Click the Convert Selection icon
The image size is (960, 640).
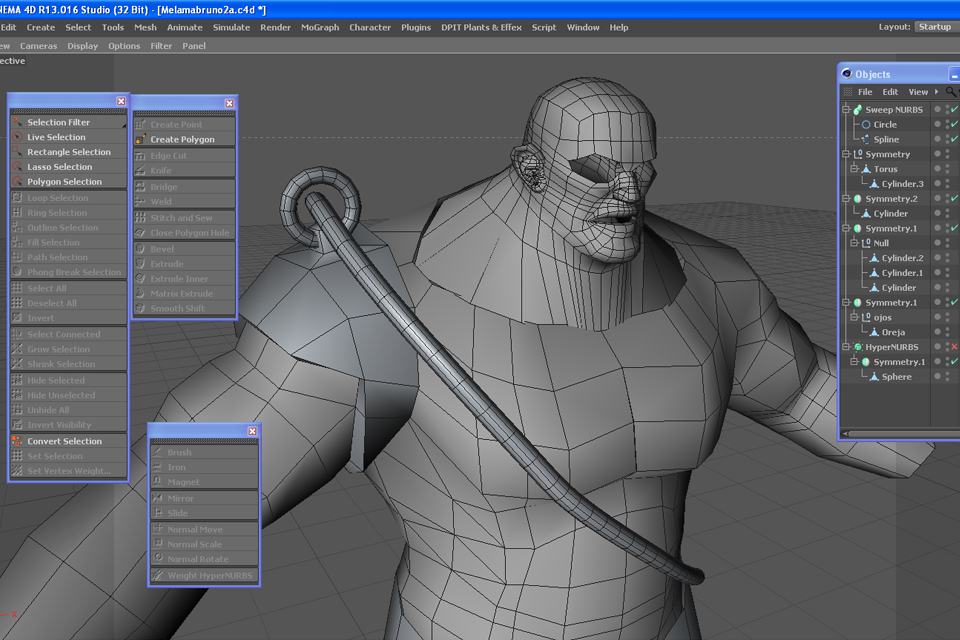click(17, 441)
